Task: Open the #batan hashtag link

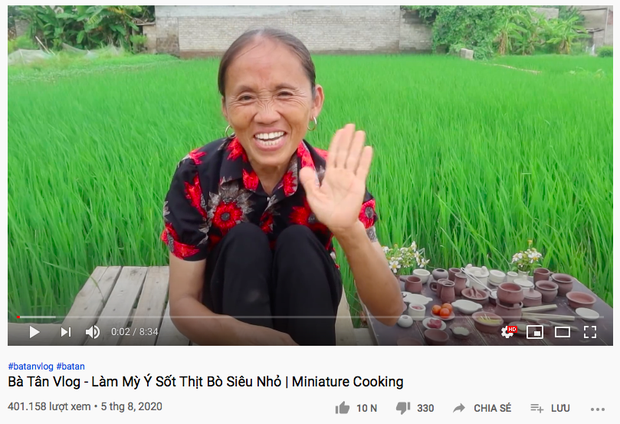Action: (70, 366)
